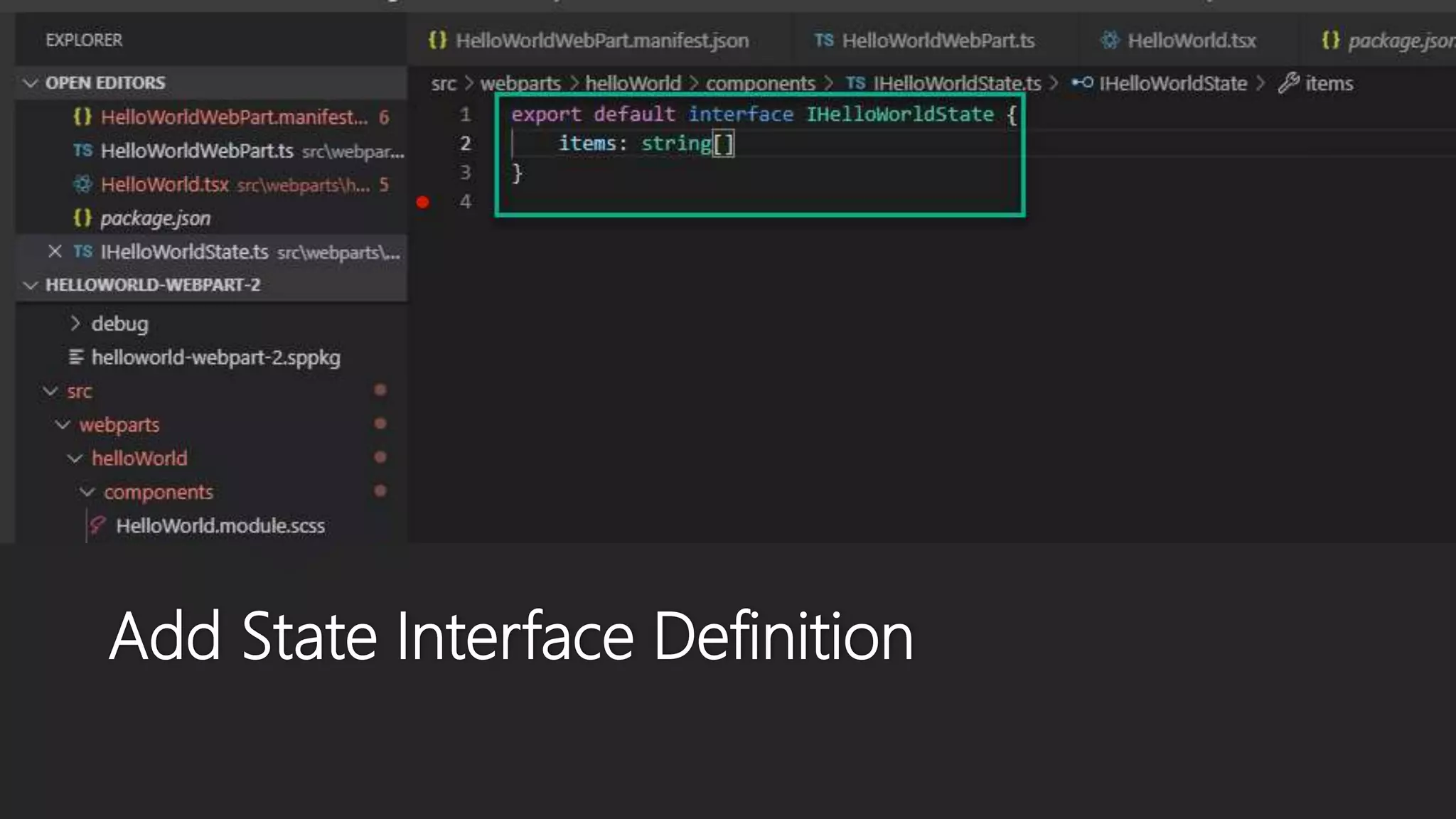Click src breadcrumb segment
The height and width of the screenshot is (819, 1456).
pos(444,83)
